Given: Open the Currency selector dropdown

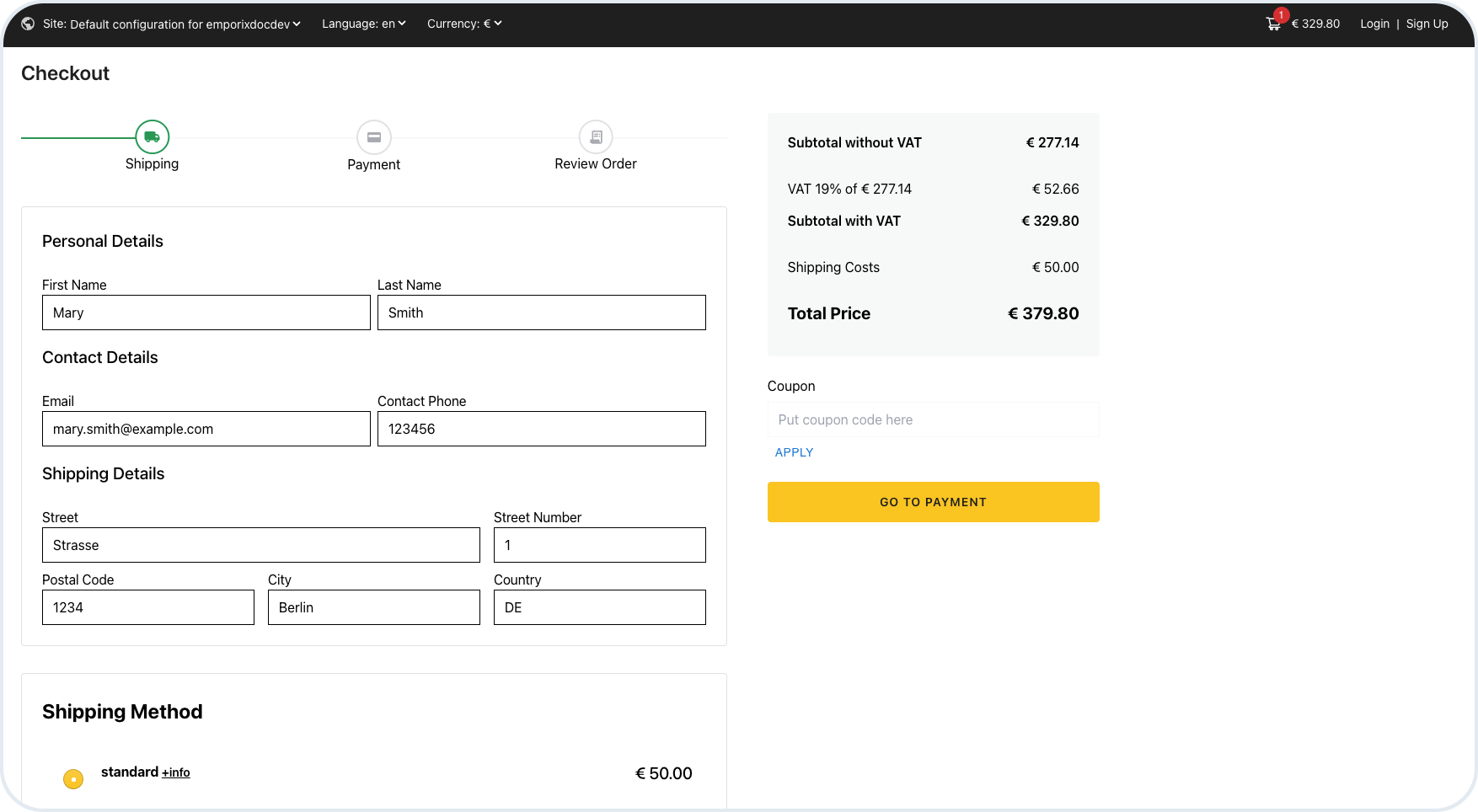Looking at the screenshot, I should (463, 24).
